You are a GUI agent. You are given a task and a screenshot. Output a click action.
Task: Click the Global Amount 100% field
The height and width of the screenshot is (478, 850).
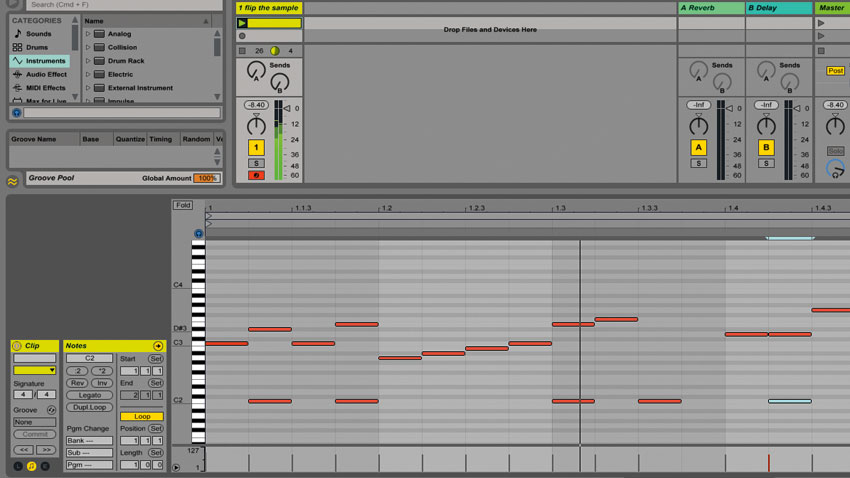point(207,178)
